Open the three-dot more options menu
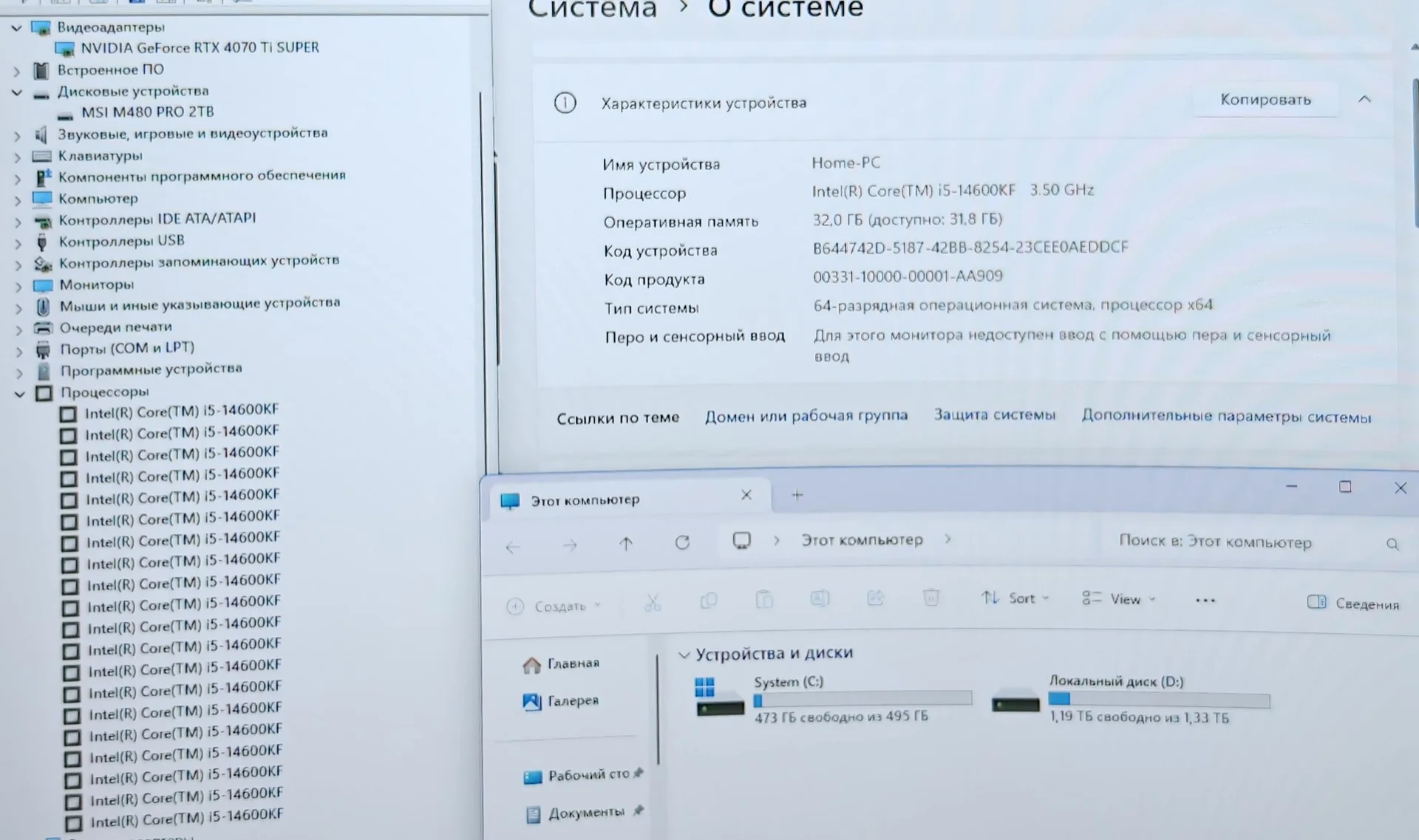This screenshot has height=840, width=1419. [x=1205, y=601]
